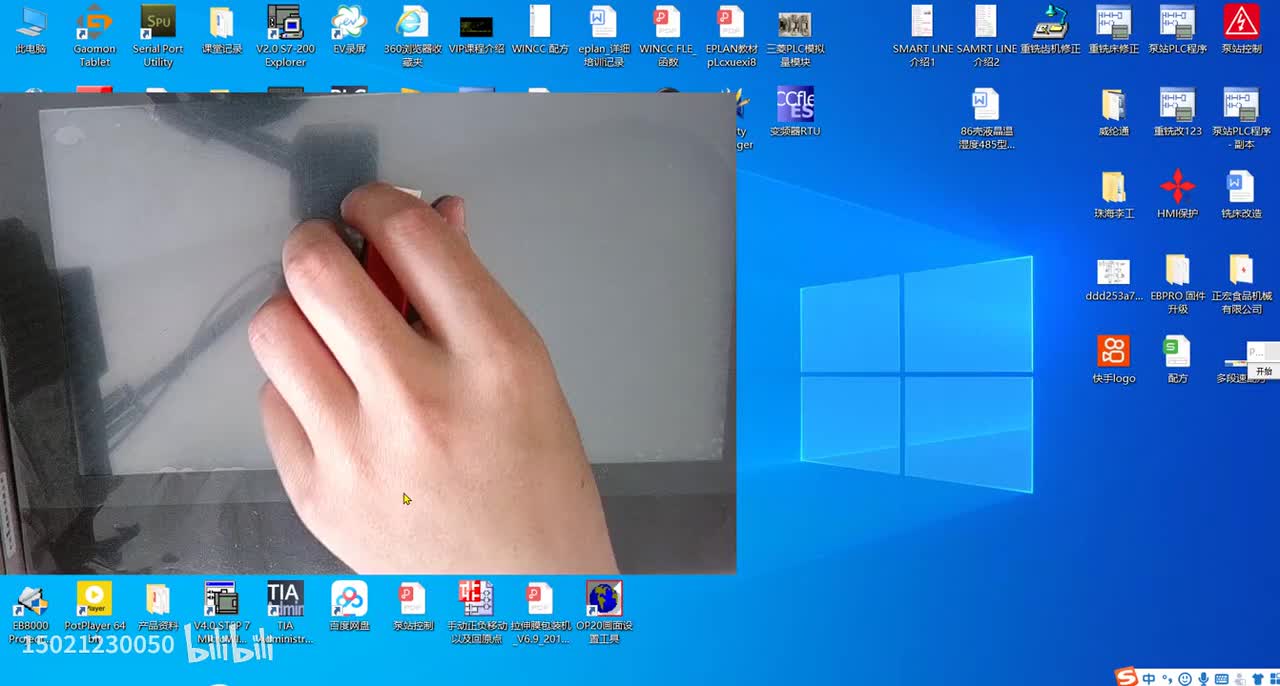Launch the HMI保护 icon

pos(1177,195)
